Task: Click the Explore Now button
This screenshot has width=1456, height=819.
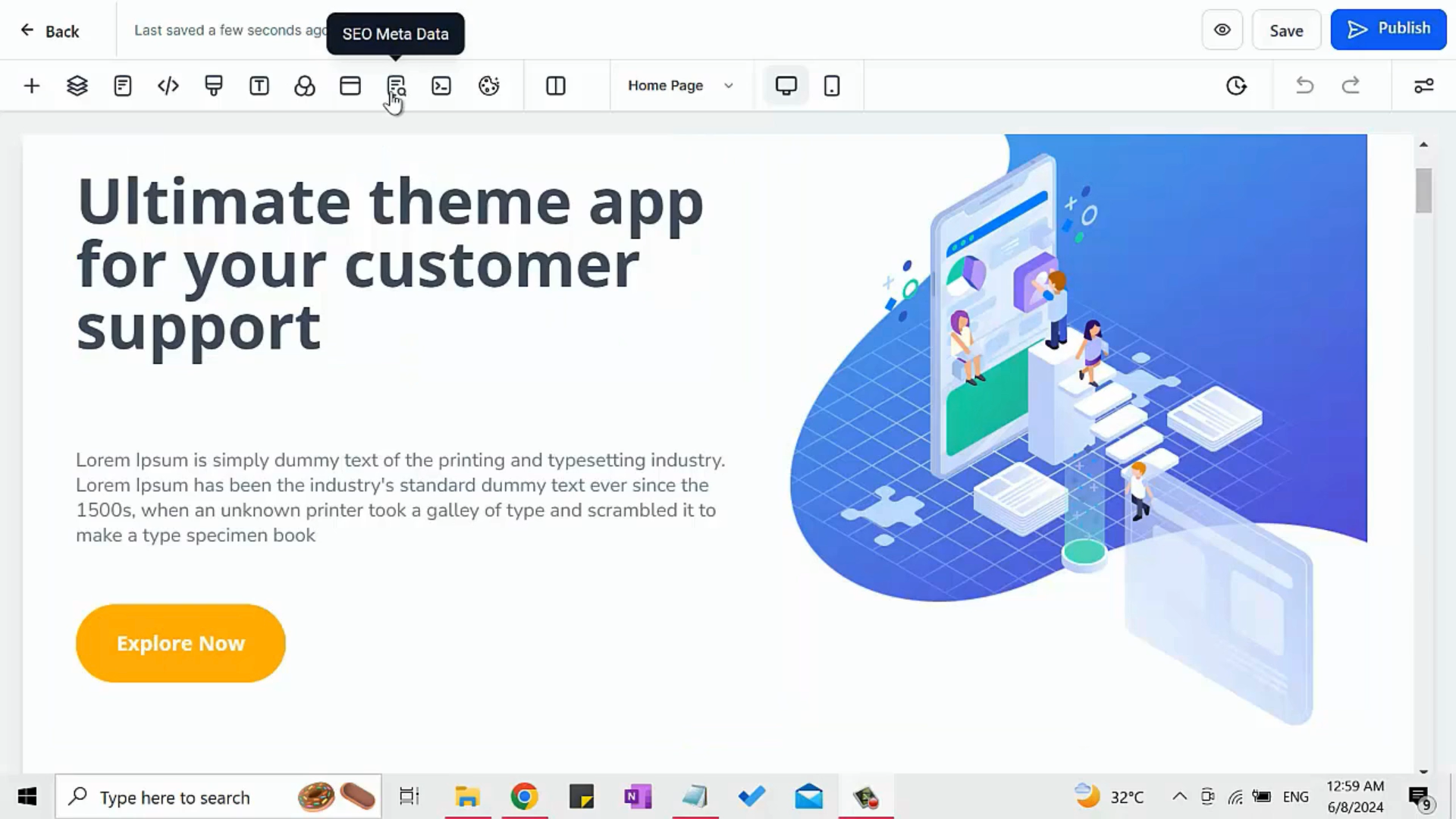Action: 180,643
